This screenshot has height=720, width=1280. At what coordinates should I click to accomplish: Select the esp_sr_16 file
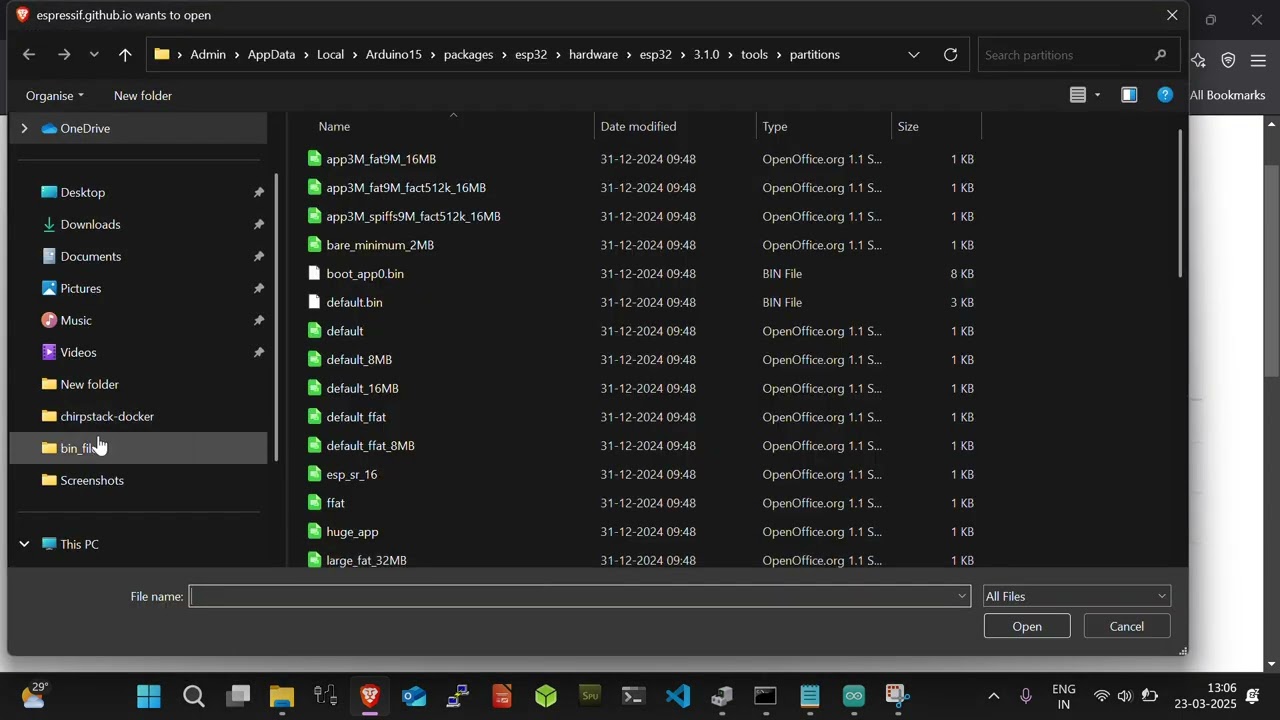351,475
